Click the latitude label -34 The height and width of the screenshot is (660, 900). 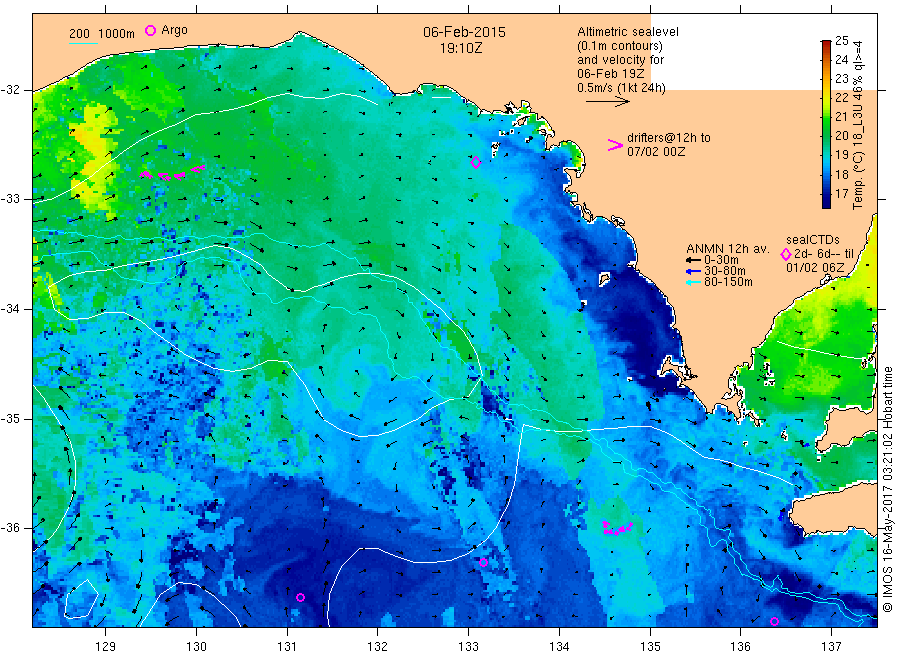click(11, 309)
